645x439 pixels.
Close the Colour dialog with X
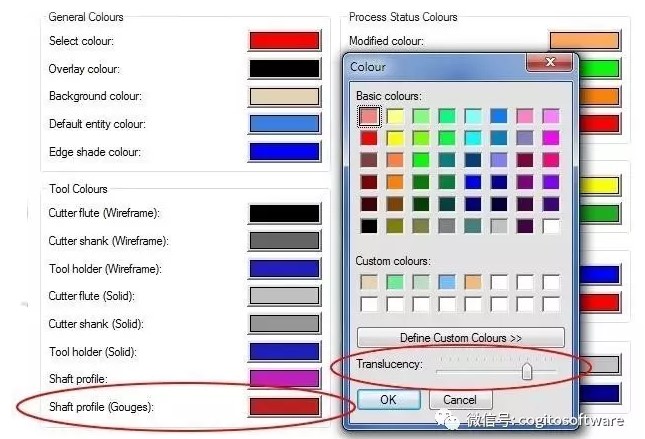pos(550,62)
